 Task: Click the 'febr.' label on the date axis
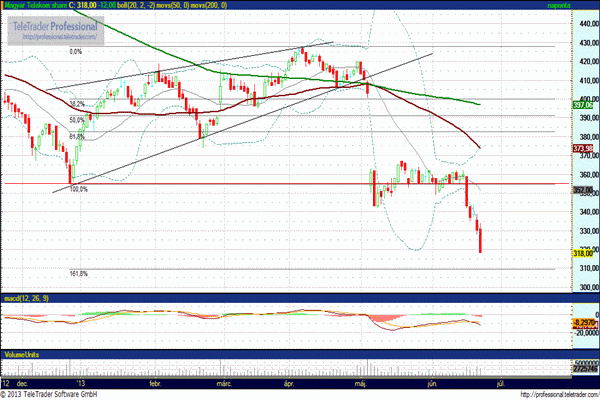tap(154, 383)
